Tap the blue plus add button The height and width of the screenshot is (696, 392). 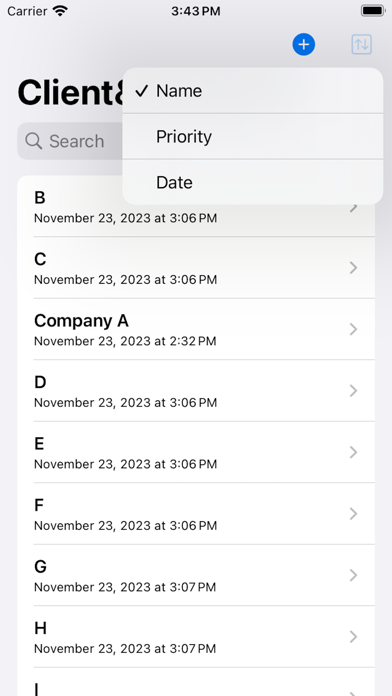pos(304,44)
